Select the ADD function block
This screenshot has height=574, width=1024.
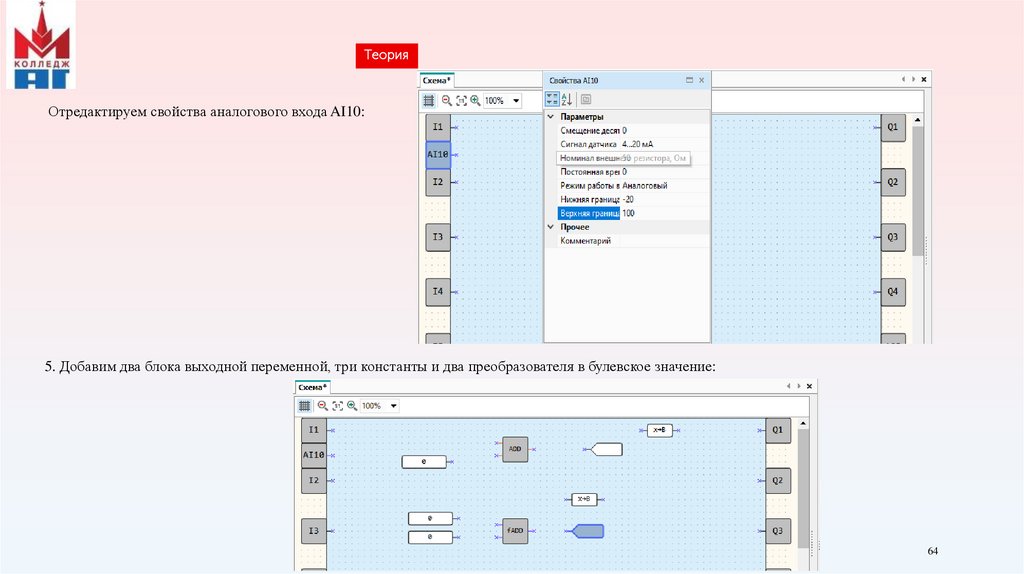515,449
